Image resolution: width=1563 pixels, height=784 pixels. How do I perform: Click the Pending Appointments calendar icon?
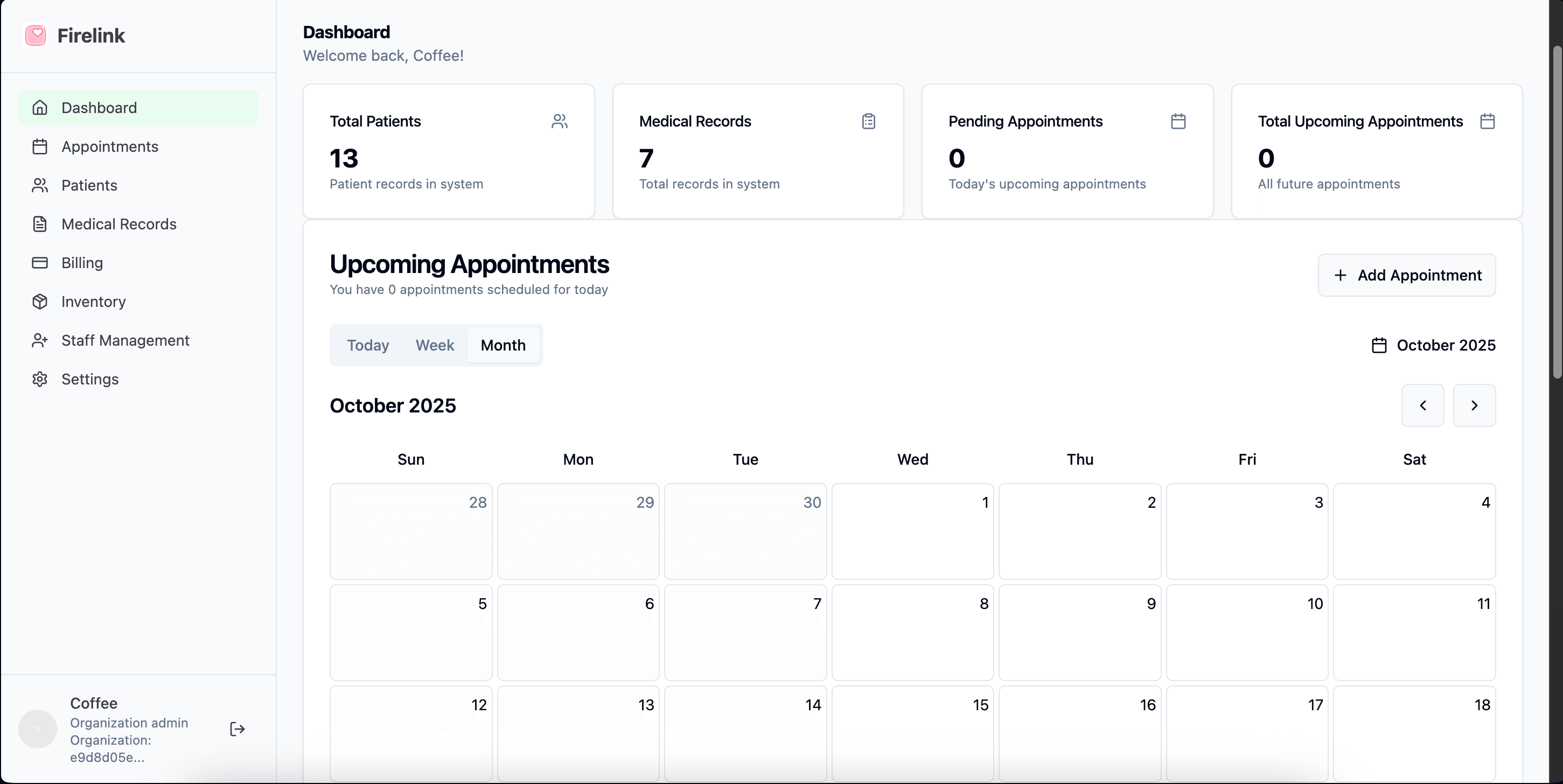pos(1178,121)
